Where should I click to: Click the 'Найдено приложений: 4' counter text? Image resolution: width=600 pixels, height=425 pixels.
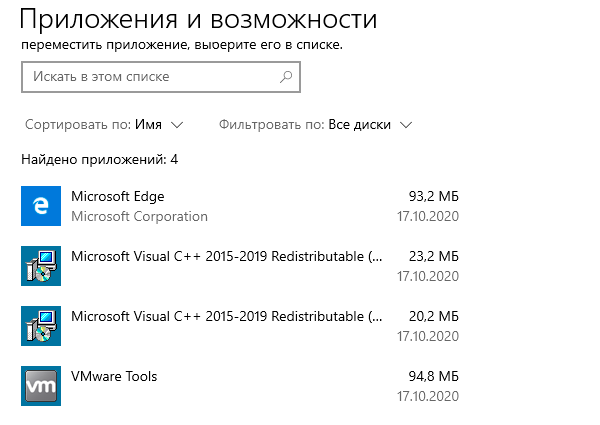click(99, 159)
